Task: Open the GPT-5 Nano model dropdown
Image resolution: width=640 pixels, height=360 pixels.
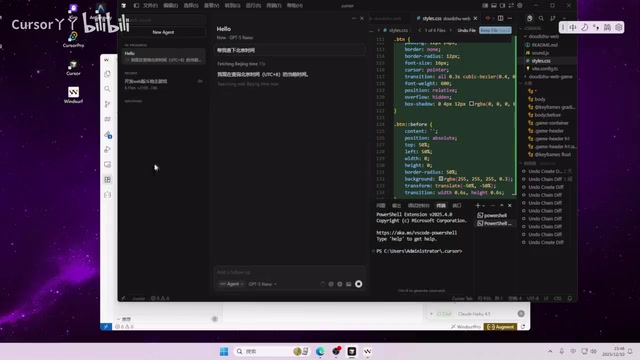Action: pyautogui.click(x=262, y=284)
